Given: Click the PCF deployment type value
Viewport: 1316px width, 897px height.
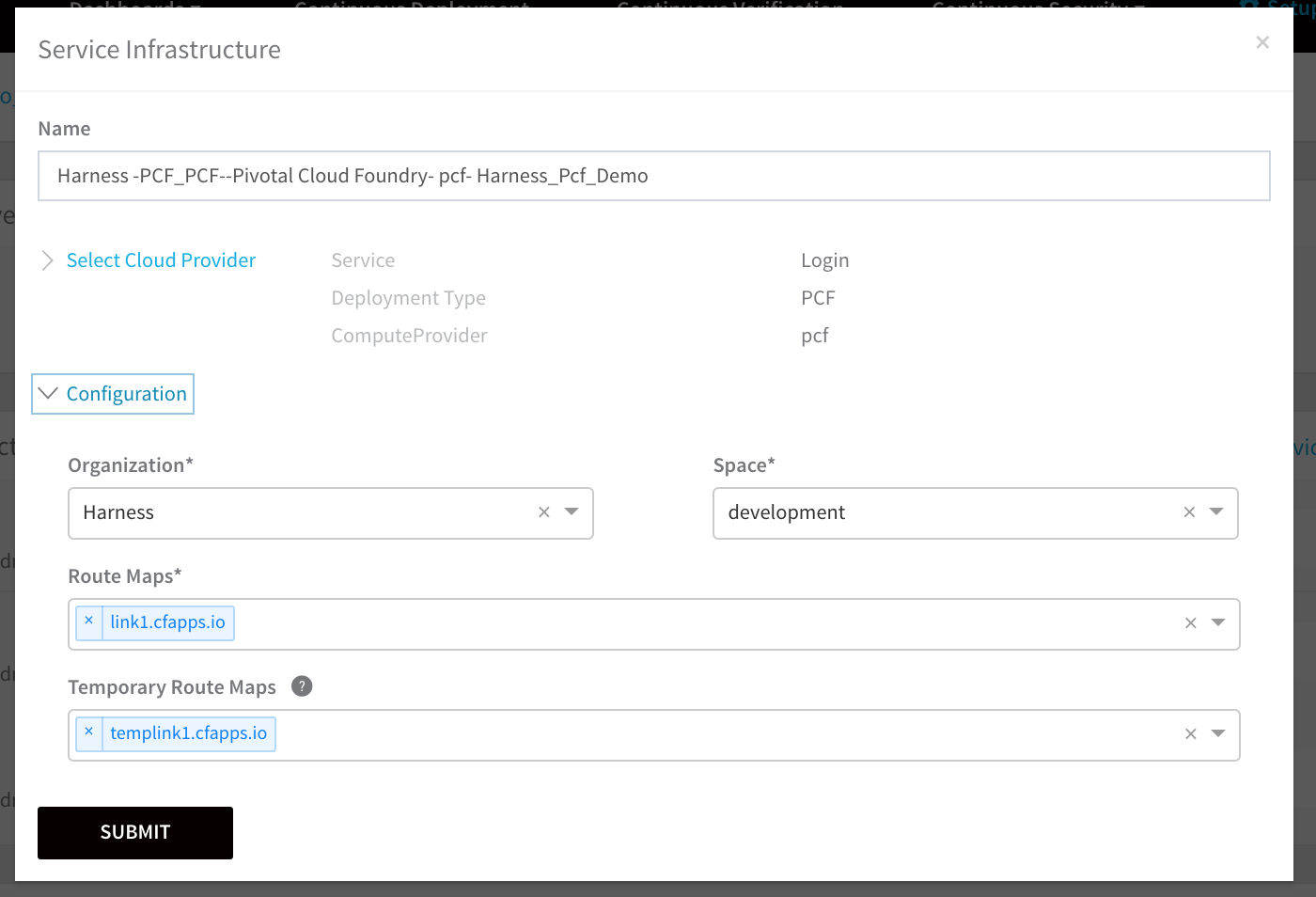Looking at the screenshot, I should [x=818, y=298].
